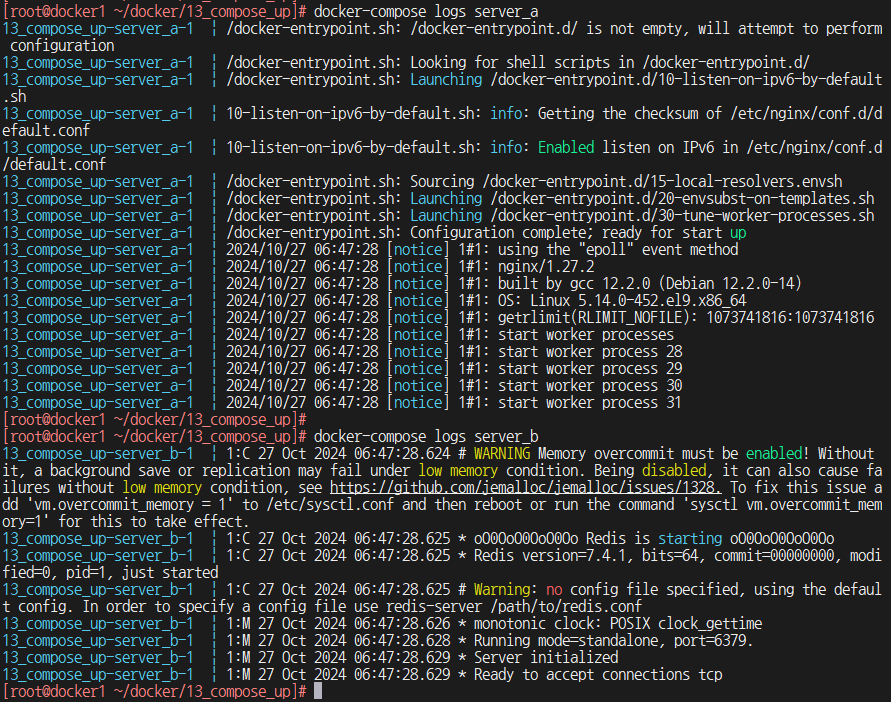The image size is (891, 702).
Task: Click the final prompt cursor block
Action: coord(318,691)
